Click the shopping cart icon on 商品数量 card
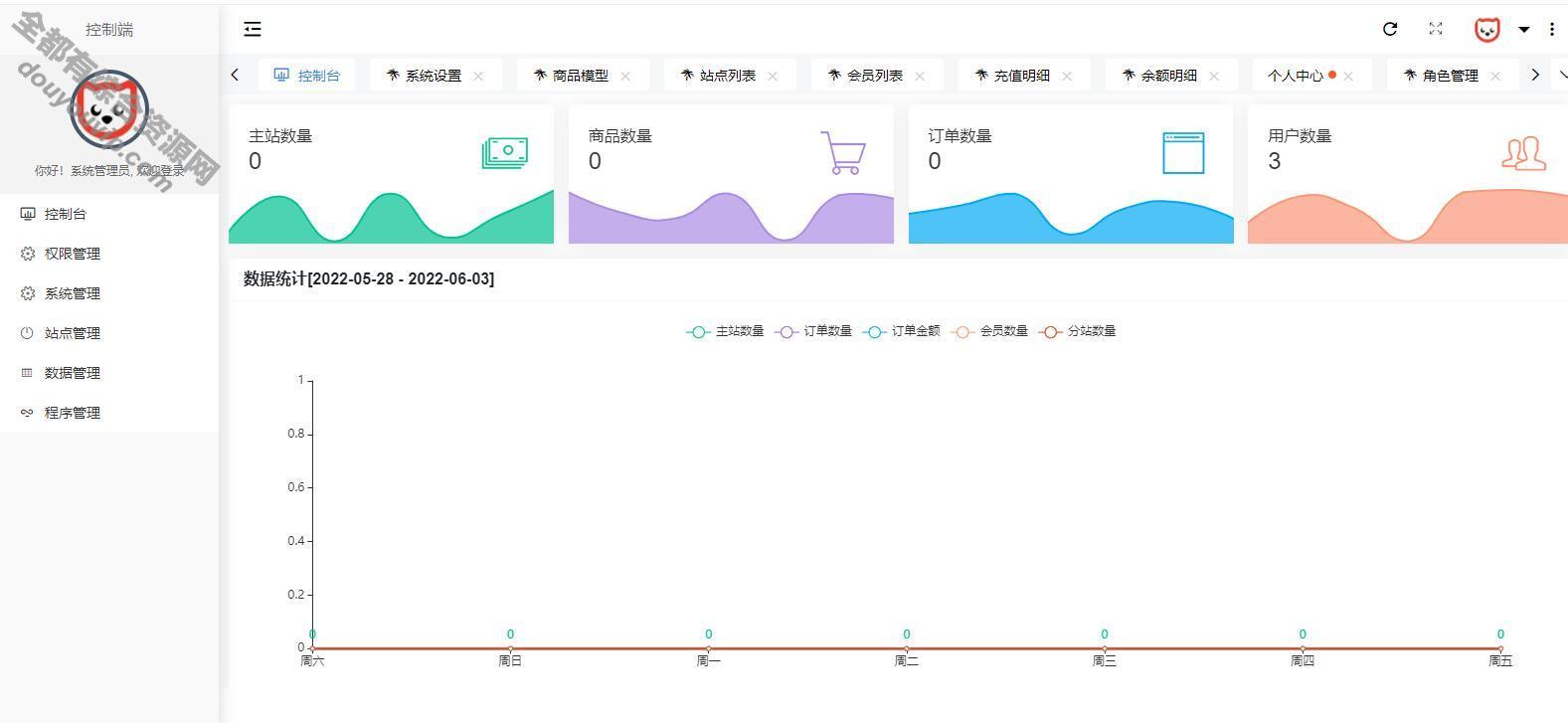 point(844,152)
